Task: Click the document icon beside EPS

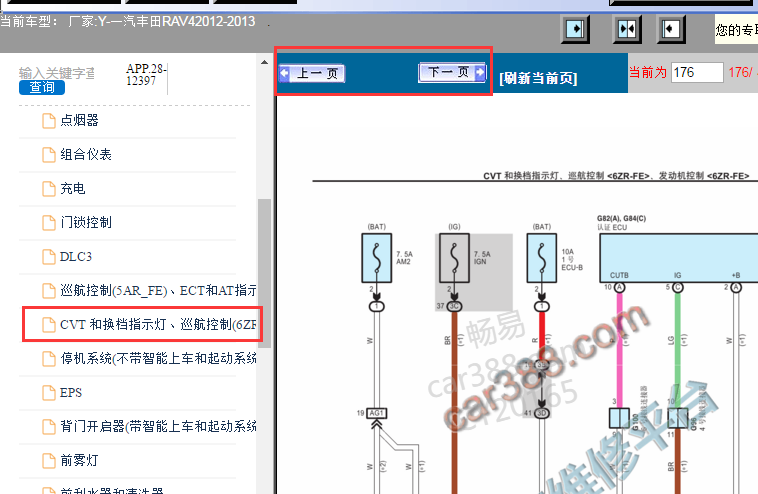Action: [x=49, y=393]
